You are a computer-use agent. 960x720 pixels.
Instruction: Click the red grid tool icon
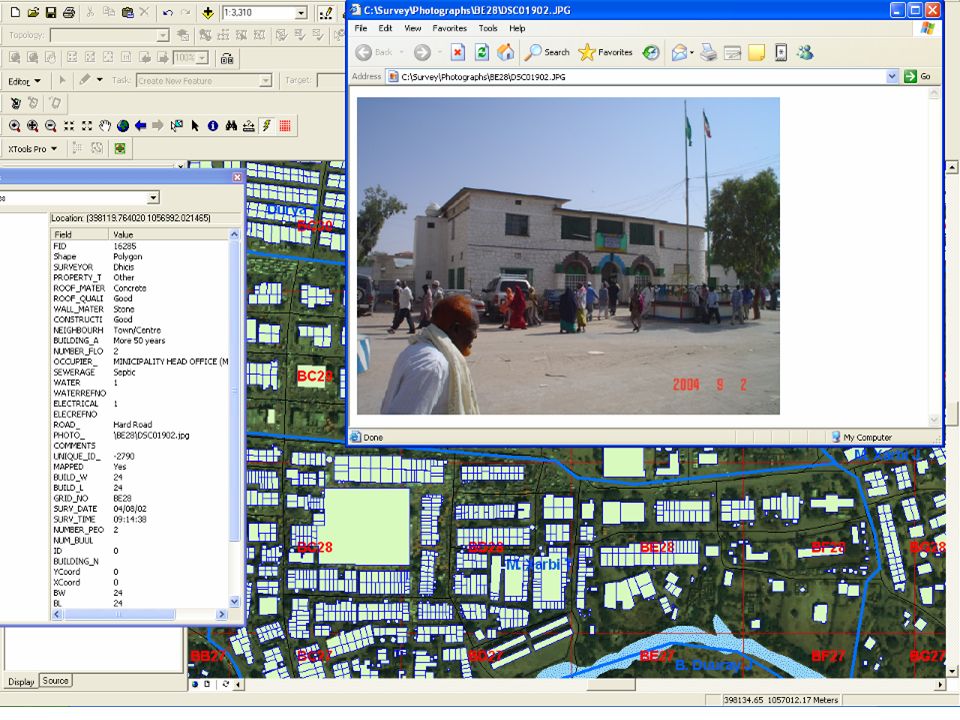tap(285, 126)
